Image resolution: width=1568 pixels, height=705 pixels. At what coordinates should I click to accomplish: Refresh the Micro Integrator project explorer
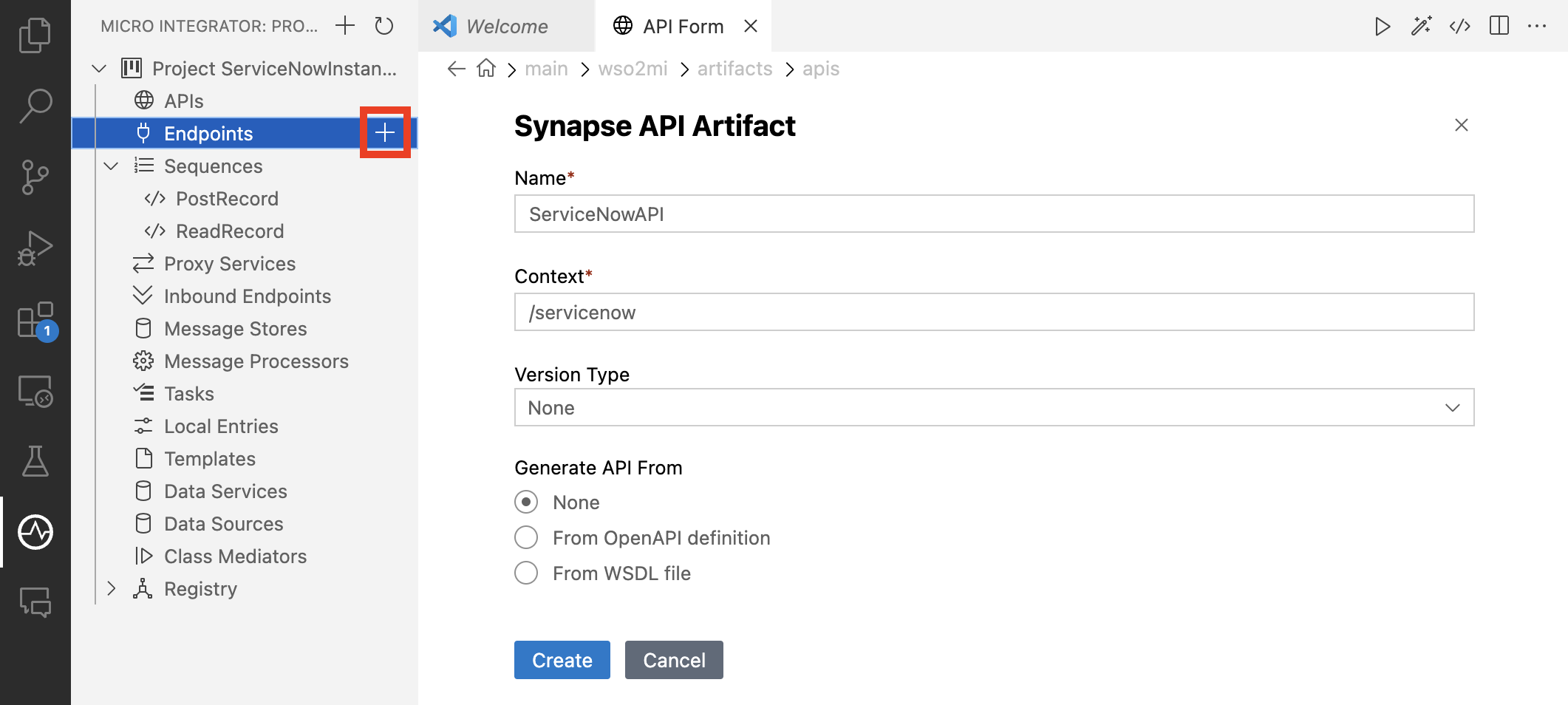pyautogui.click(x=384, y=26)
